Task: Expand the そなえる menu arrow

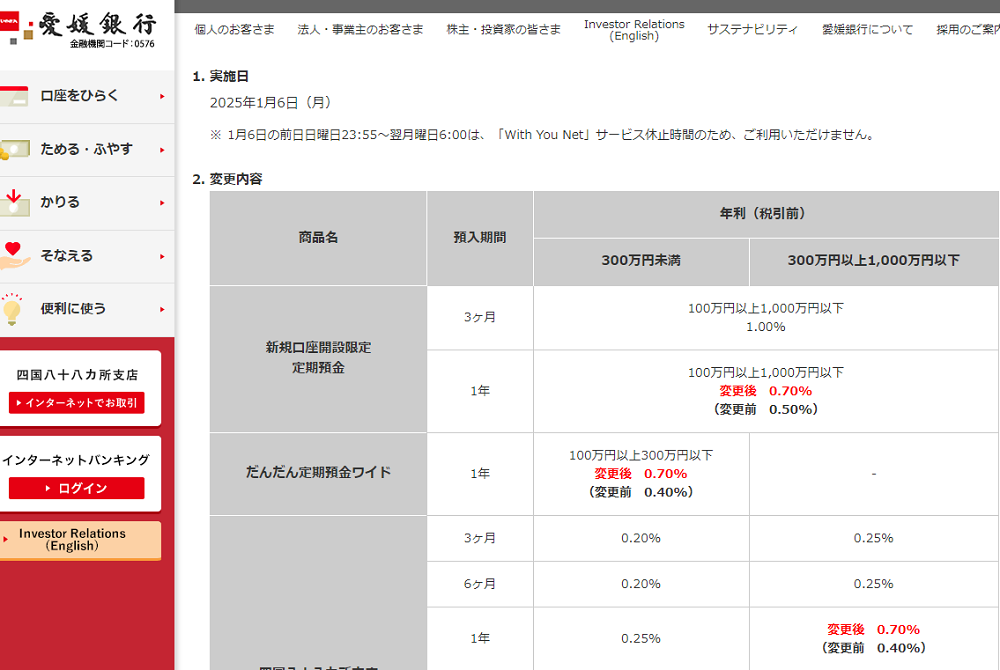Action: point(162,256)
